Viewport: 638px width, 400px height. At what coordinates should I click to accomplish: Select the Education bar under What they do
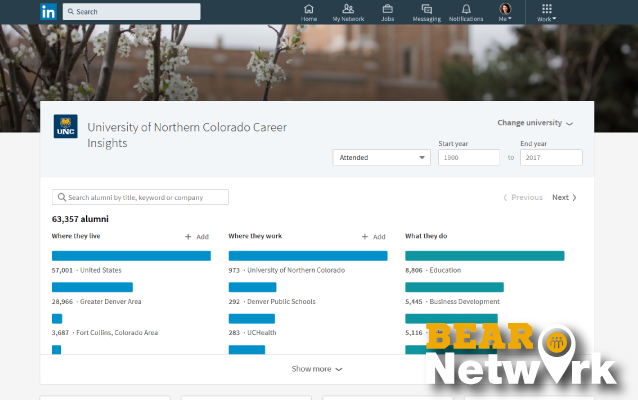click(x=484, y=256)
